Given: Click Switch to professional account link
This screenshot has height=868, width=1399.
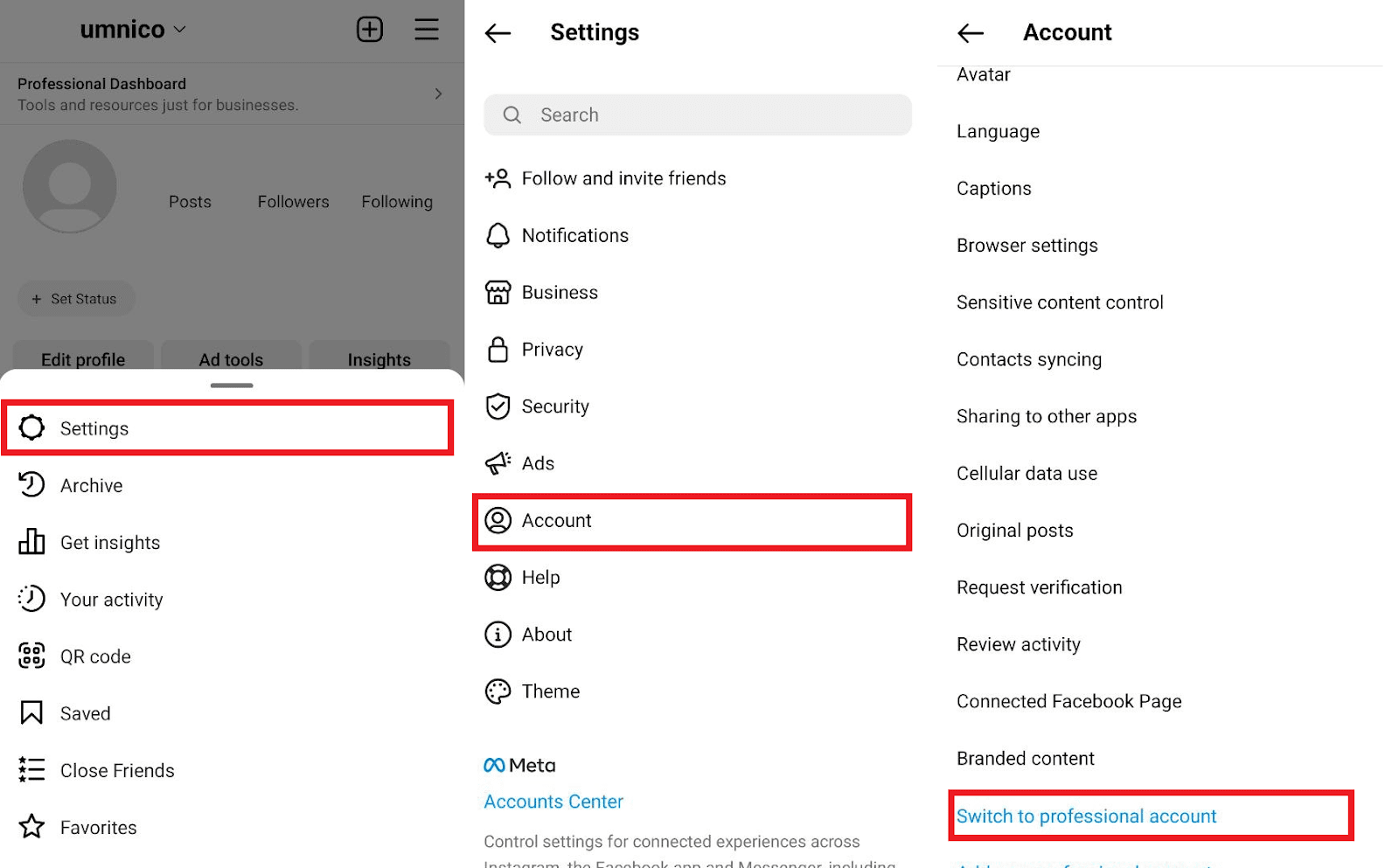Looking at the screenshot, I should [x=1086, y=816].
